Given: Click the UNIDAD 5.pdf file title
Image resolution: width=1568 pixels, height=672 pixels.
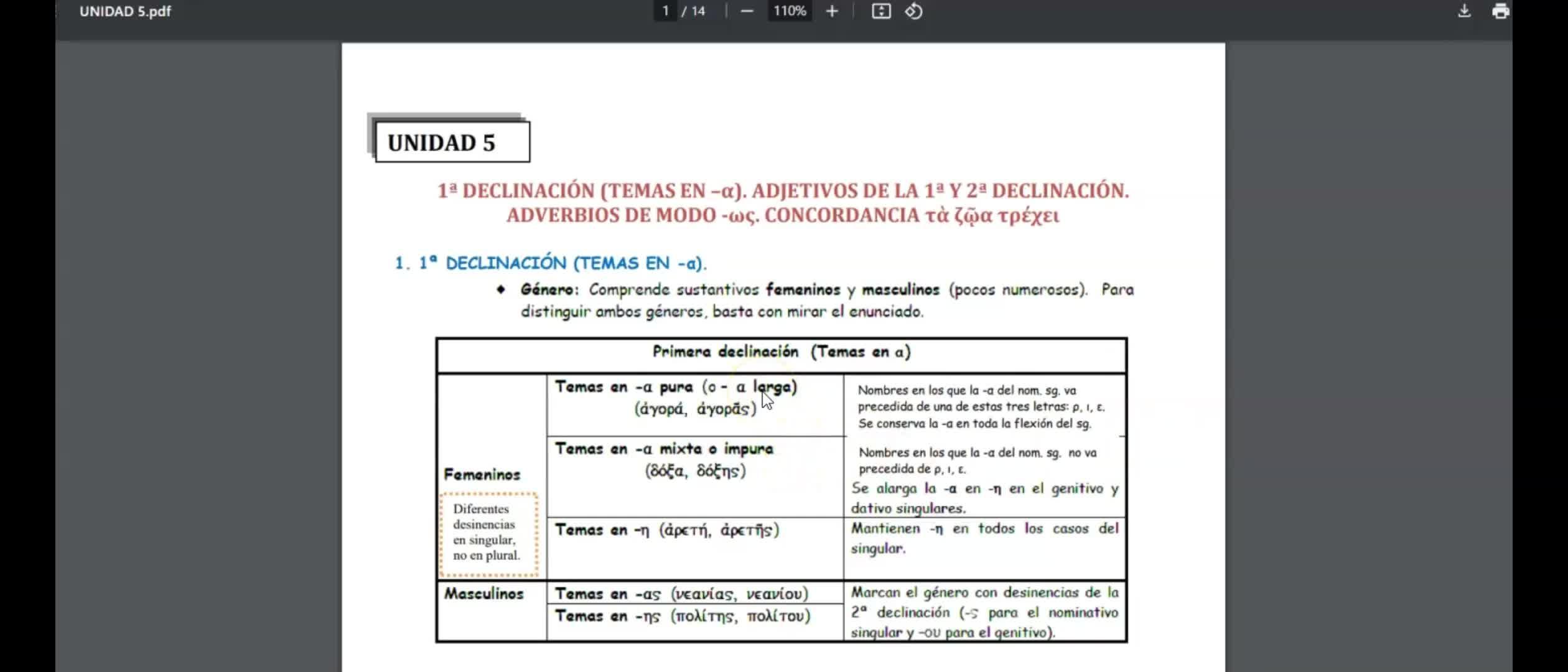Looking at the screenshot, I should 125,11.
